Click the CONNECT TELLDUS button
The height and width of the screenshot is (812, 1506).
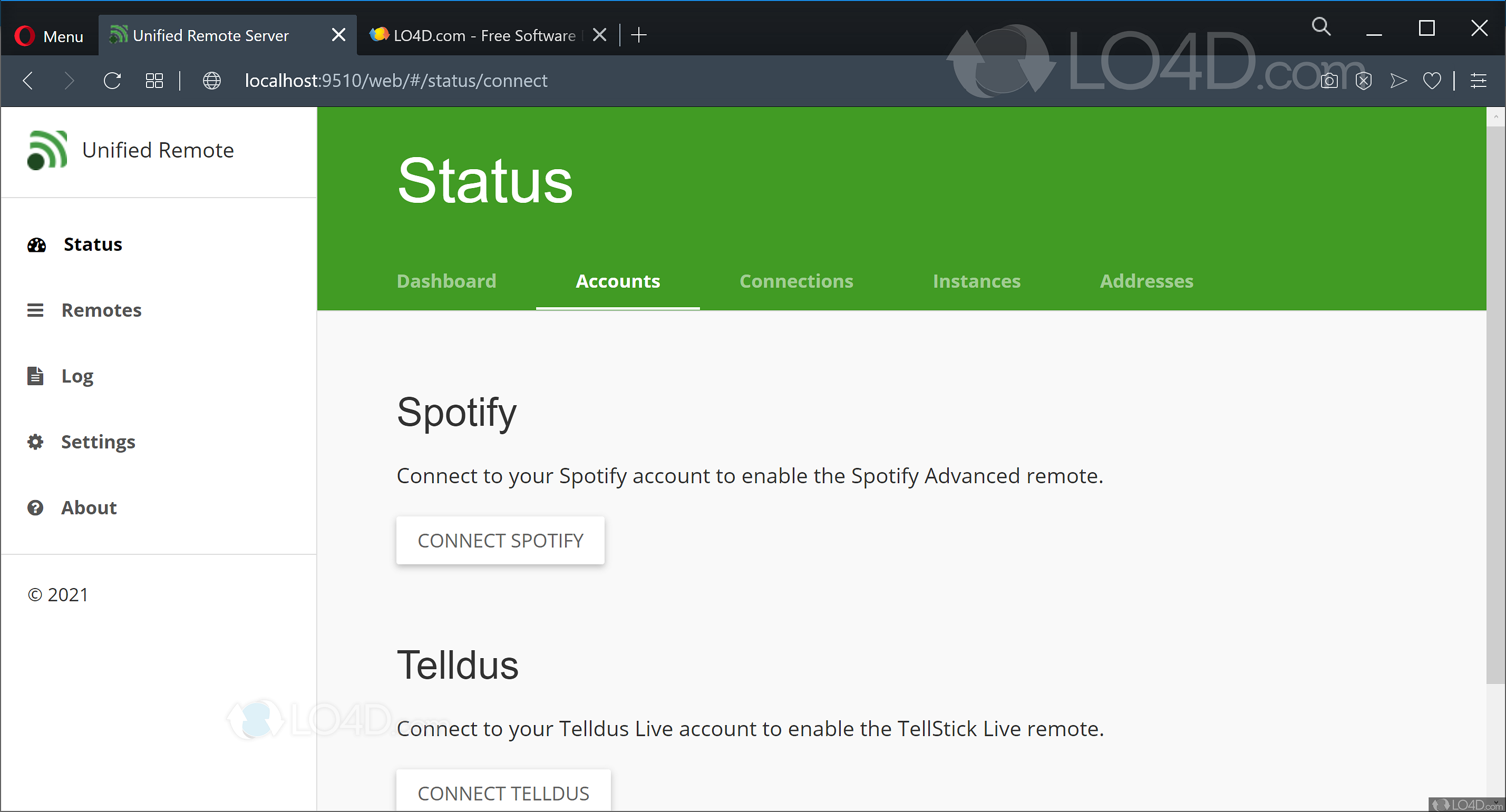(x=503, y=793)
